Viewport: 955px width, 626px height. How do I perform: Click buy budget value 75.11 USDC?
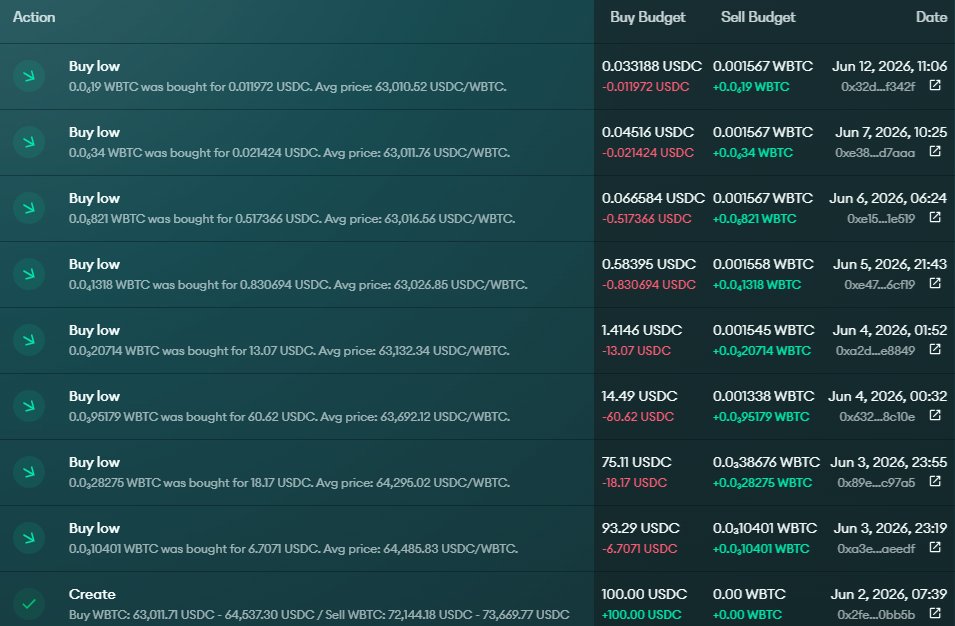(636, 462)
